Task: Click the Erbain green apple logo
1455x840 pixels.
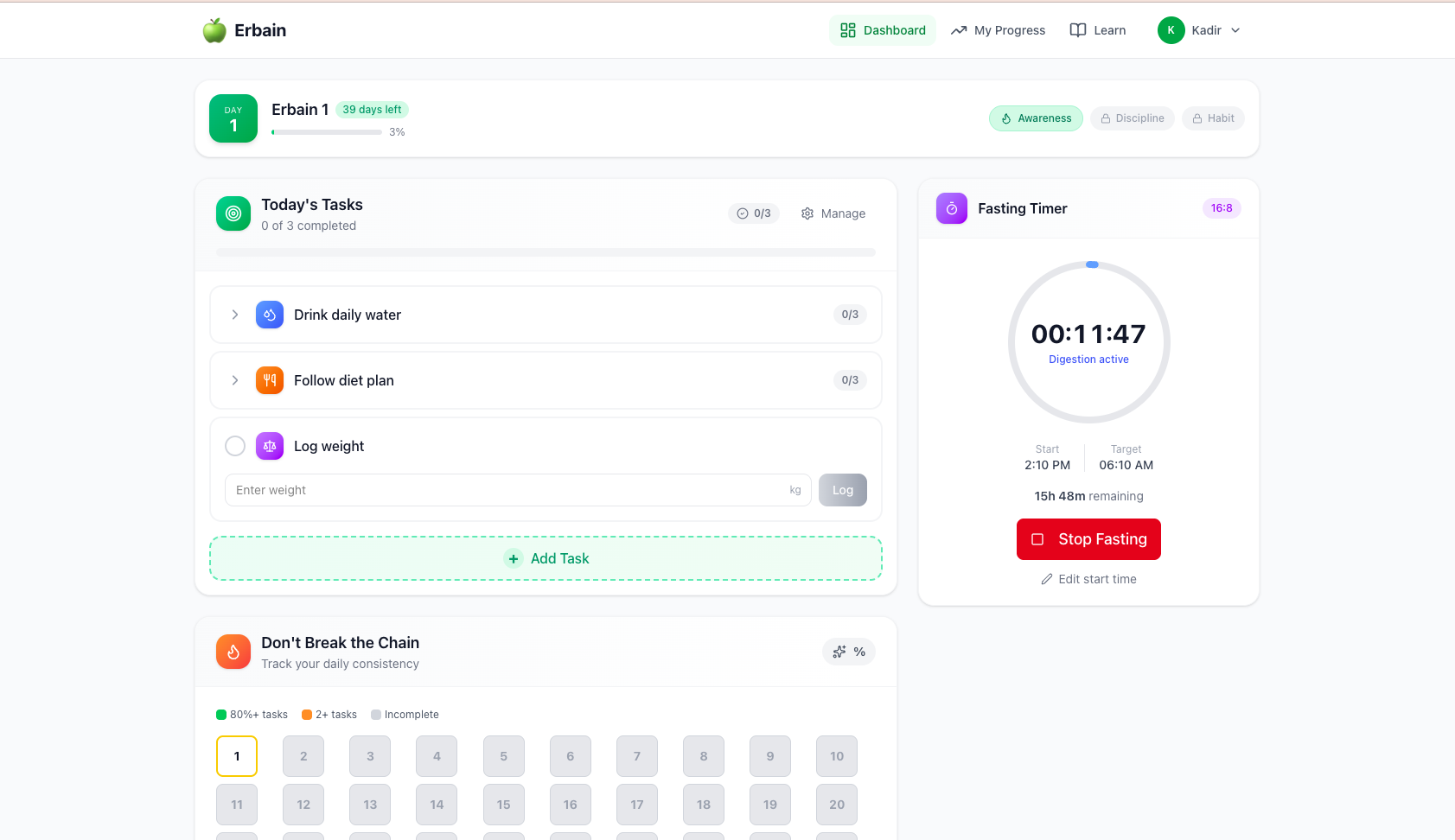Action: 213,29
